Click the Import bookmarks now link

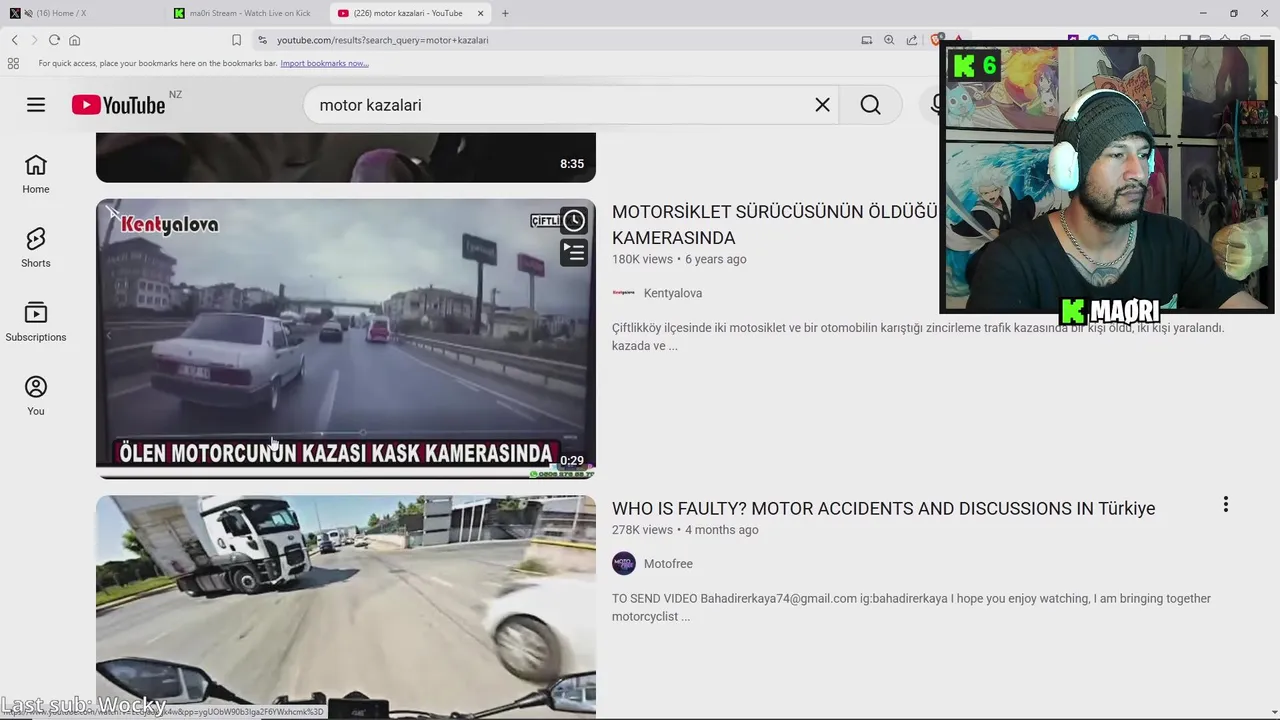324,63
